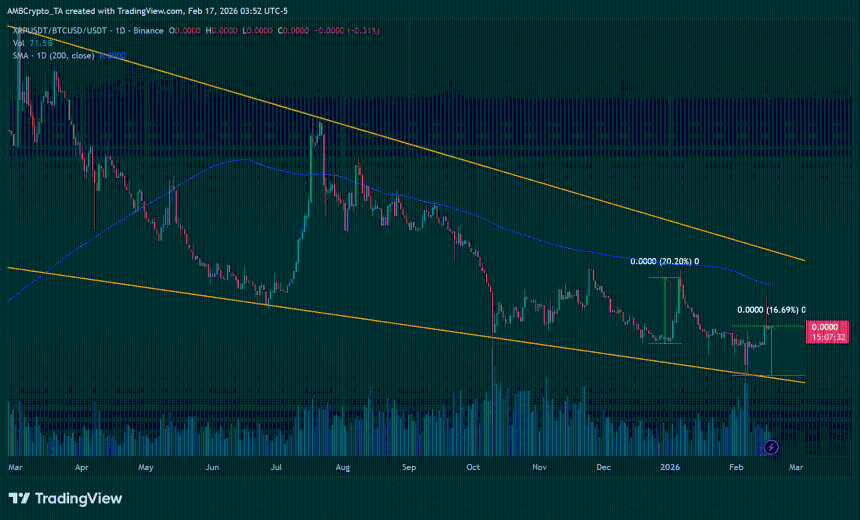Click the May label on time axis

[145, 467]
